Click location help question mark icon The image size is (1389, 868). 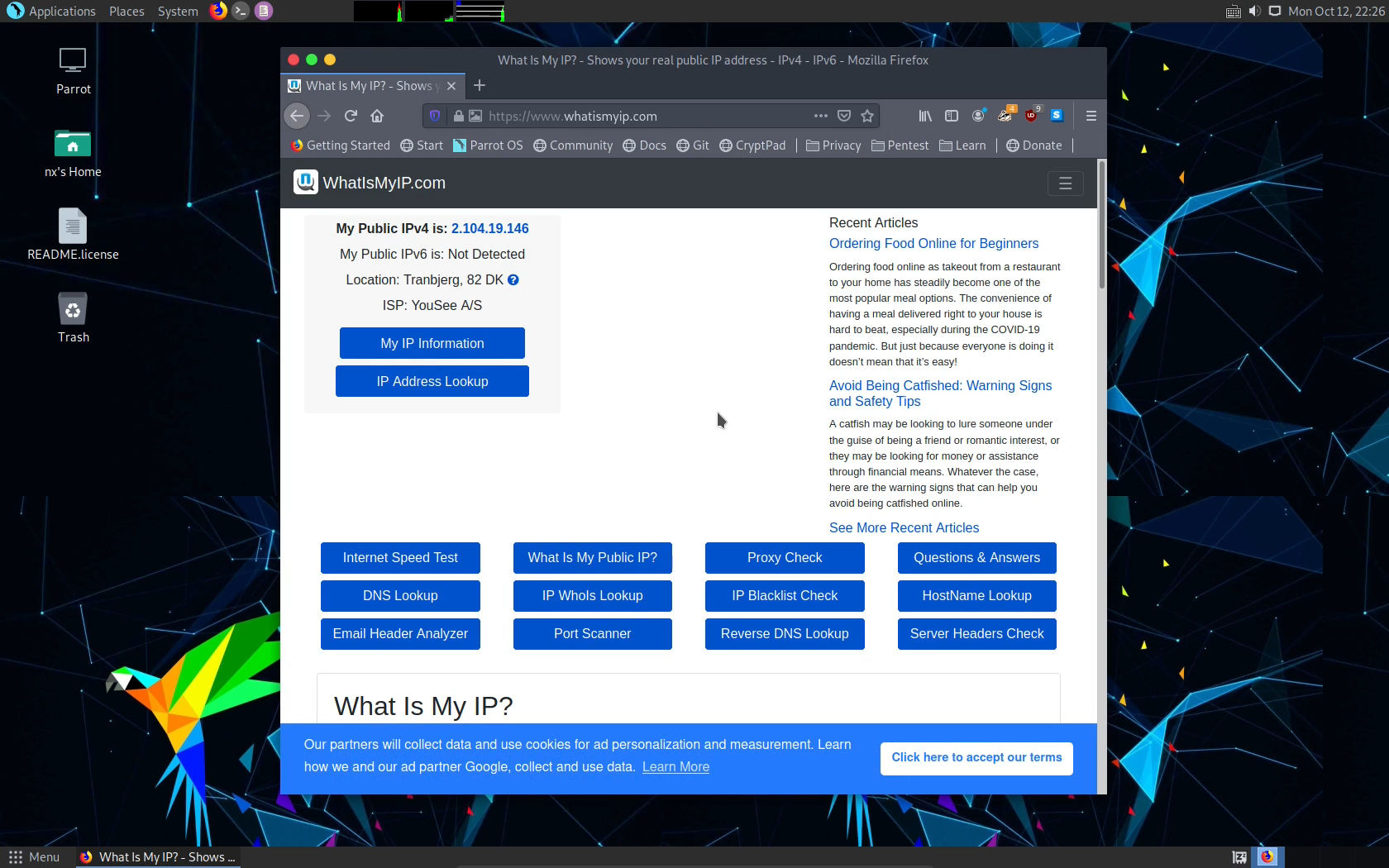click(513, 280)
